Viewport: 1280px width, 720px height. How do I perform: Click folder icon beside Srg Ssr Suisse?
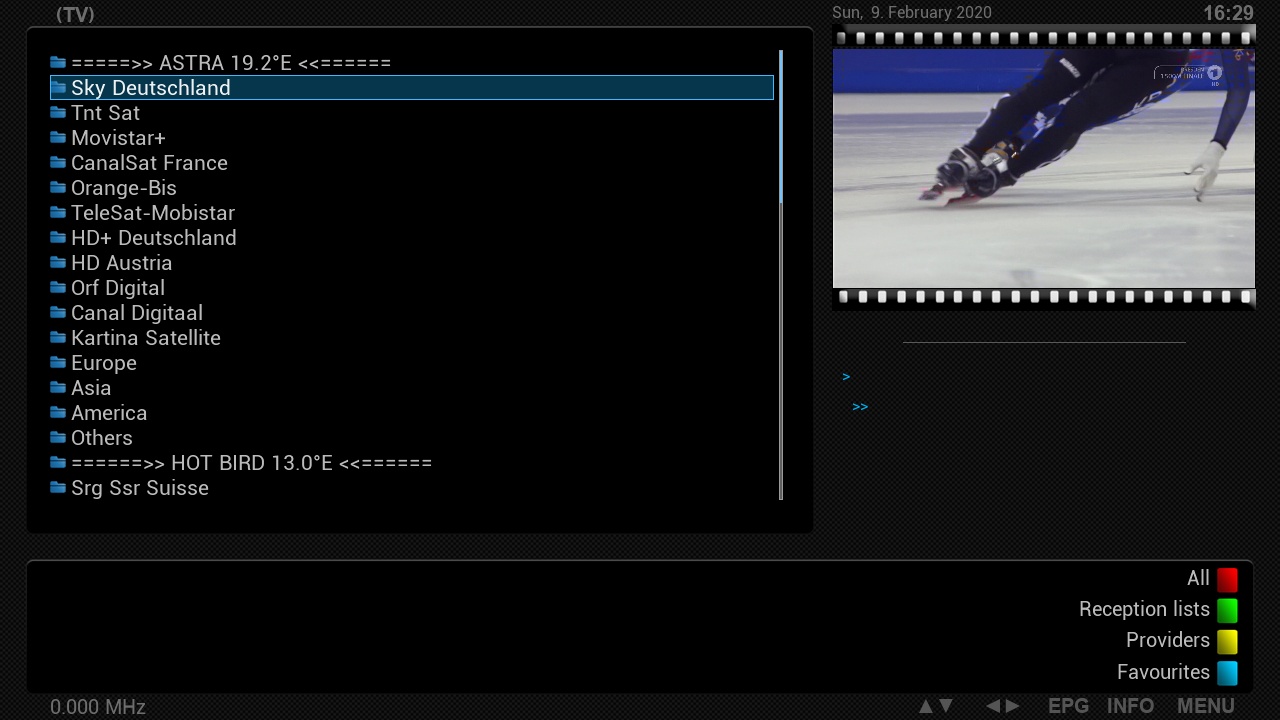click(x=58, y=488)
